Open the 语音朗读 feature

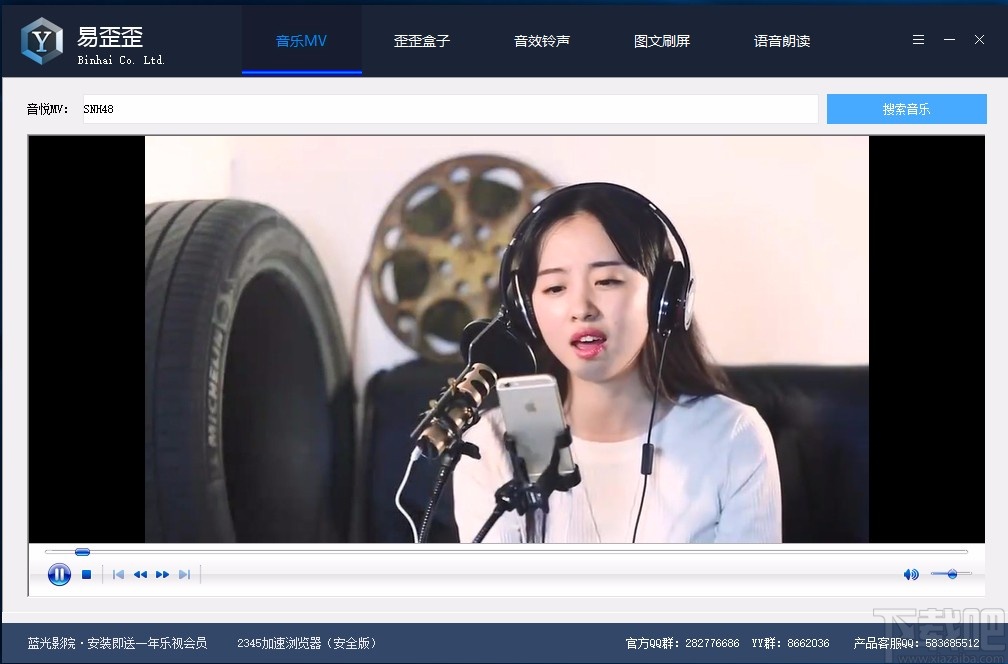click(x=782, y=41)
